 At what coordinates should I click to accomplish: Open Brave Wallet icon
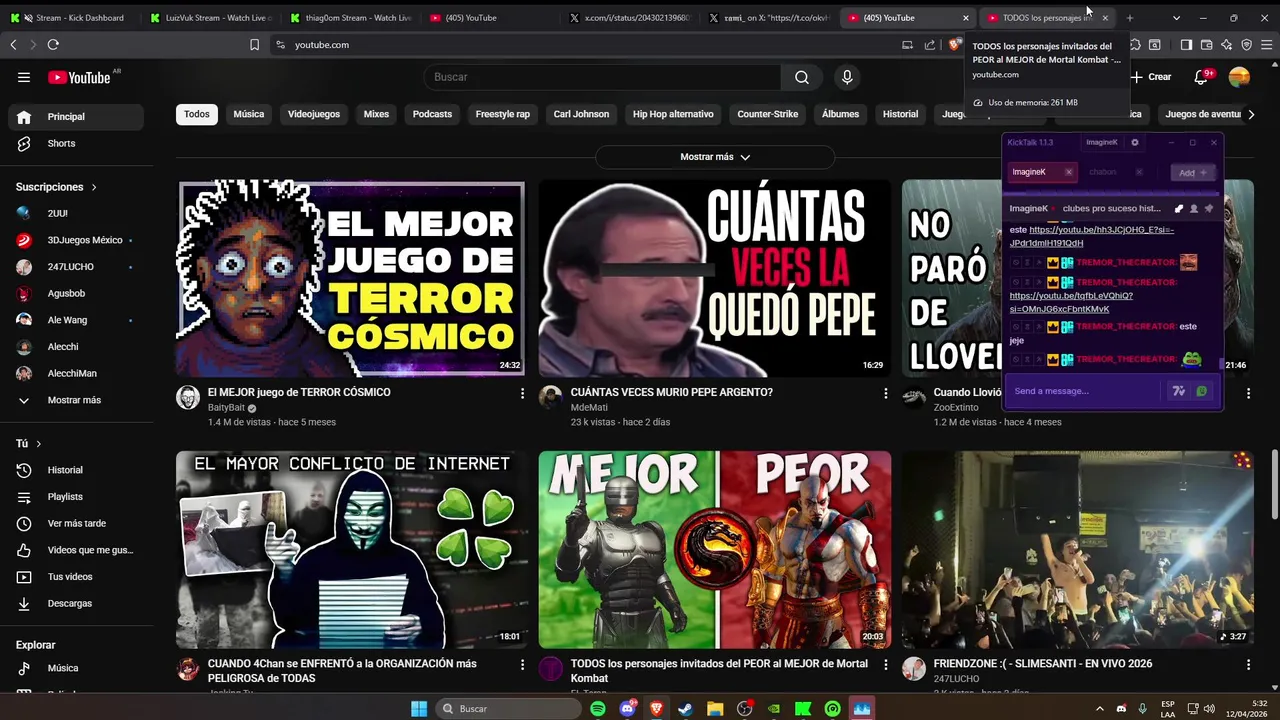[x=1207, y=45]
